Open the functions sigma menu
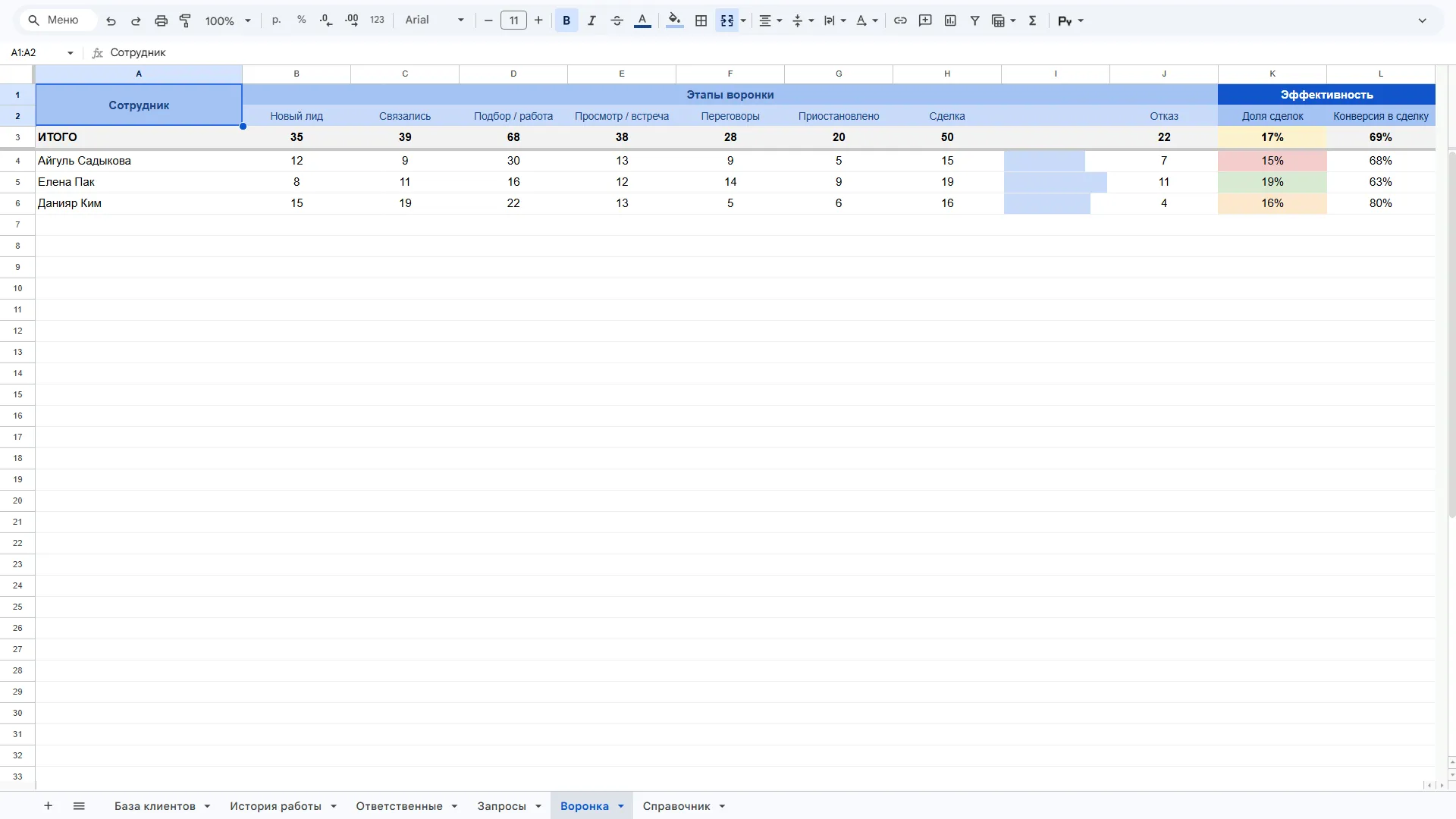The height and width of the screenshot is (819, 1456). tap(1032, 20)
